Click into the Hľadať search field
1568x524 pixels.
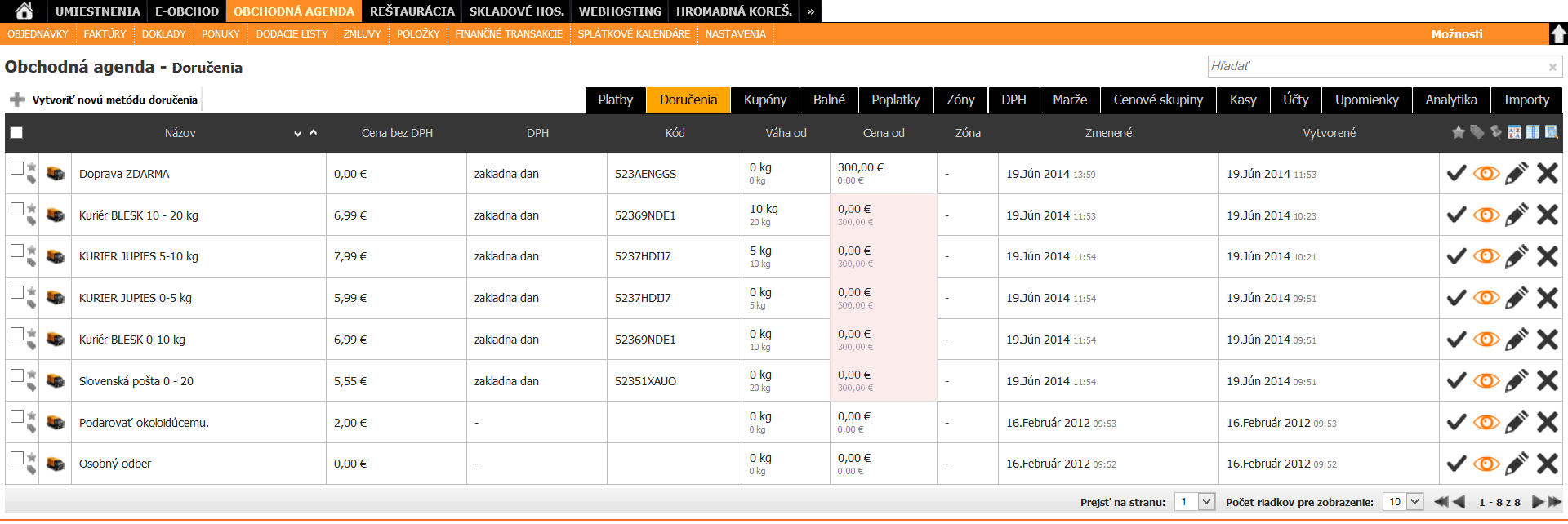pyautogui.click(x=1376, y=66)
